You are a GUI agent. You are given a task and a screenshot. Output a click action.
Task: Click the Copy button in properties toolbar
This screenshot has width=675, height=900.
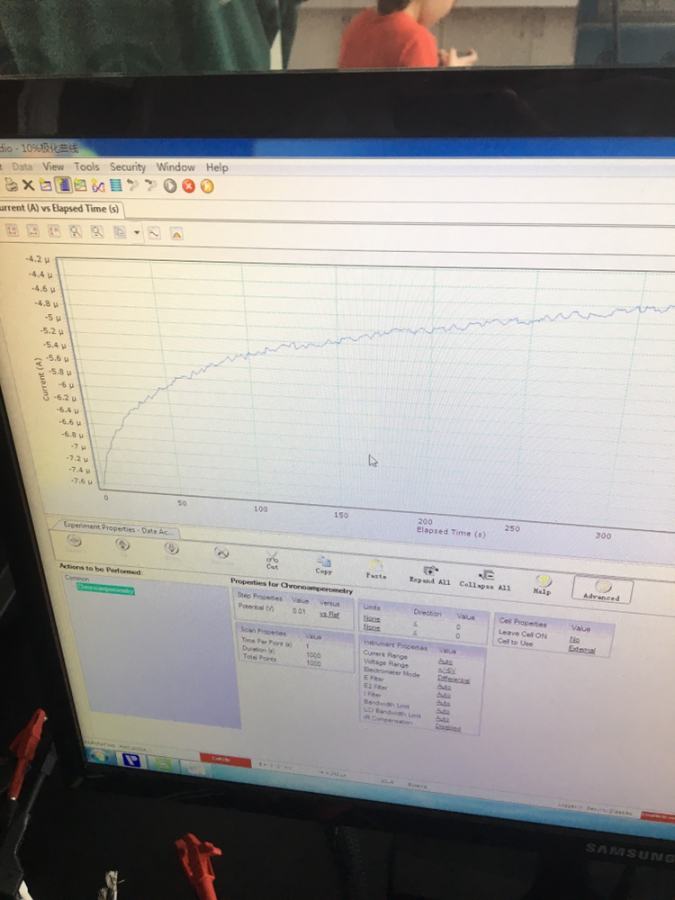pos(323,565)
